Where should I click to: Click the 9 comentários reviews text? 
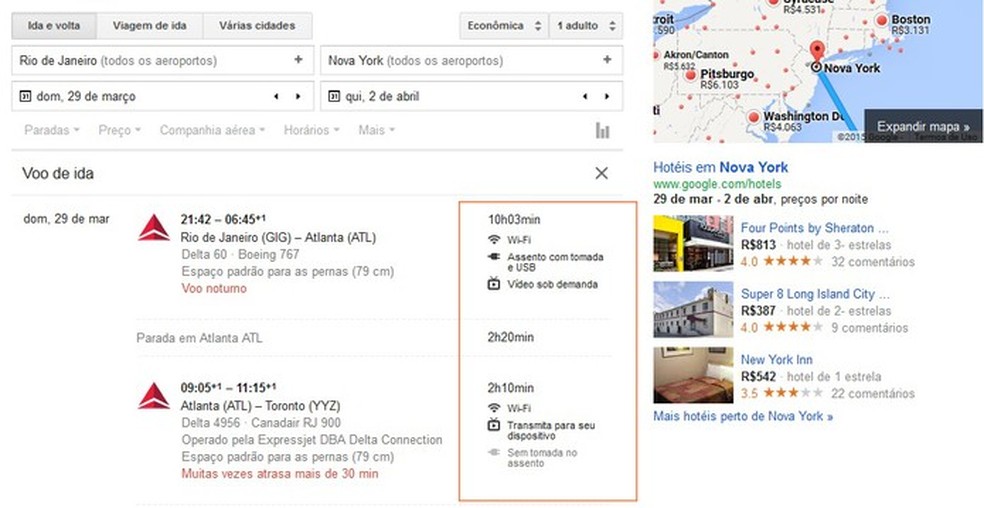point(869,328)
